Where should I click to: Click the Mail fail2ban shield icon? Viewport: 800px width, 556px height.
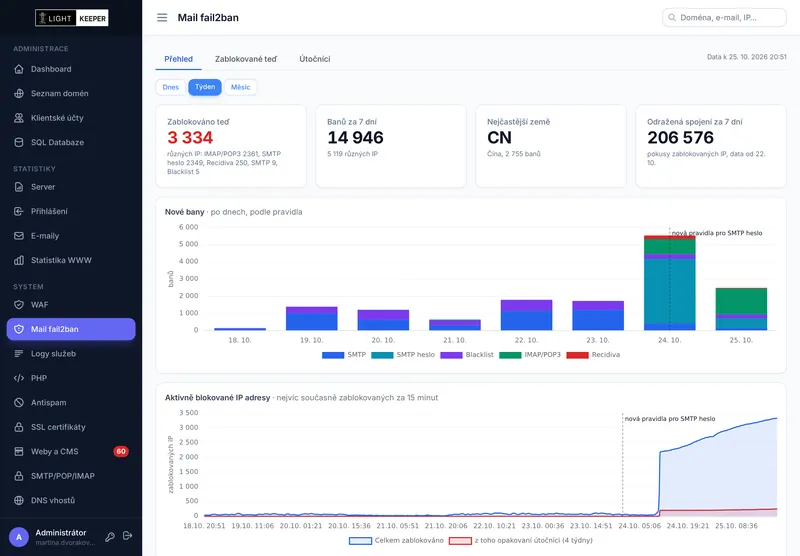click(19, 329)
